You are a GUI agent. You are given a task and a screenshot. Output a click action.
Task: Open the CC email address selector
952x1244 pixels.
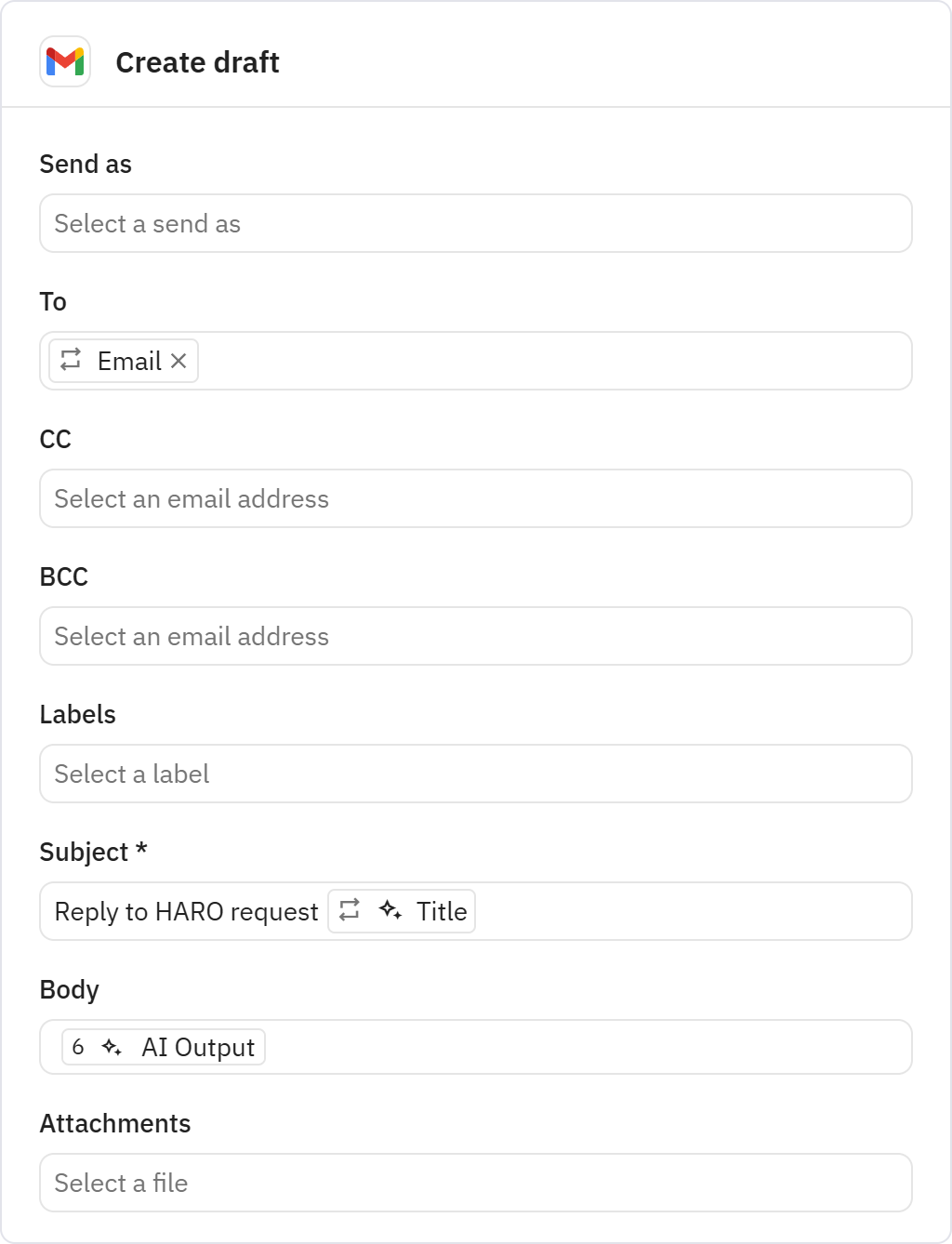[x=476, y=498]
